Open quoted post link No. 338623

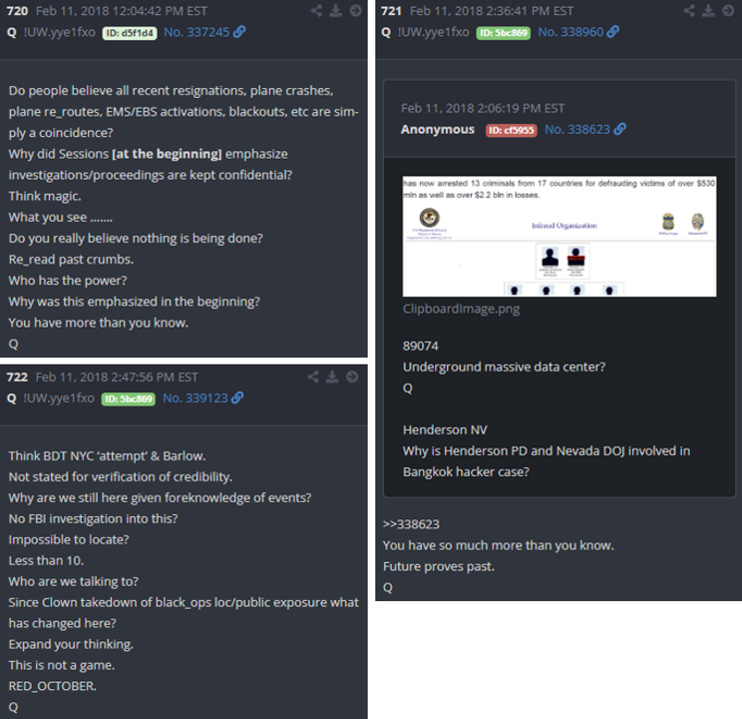pos(585,129)
